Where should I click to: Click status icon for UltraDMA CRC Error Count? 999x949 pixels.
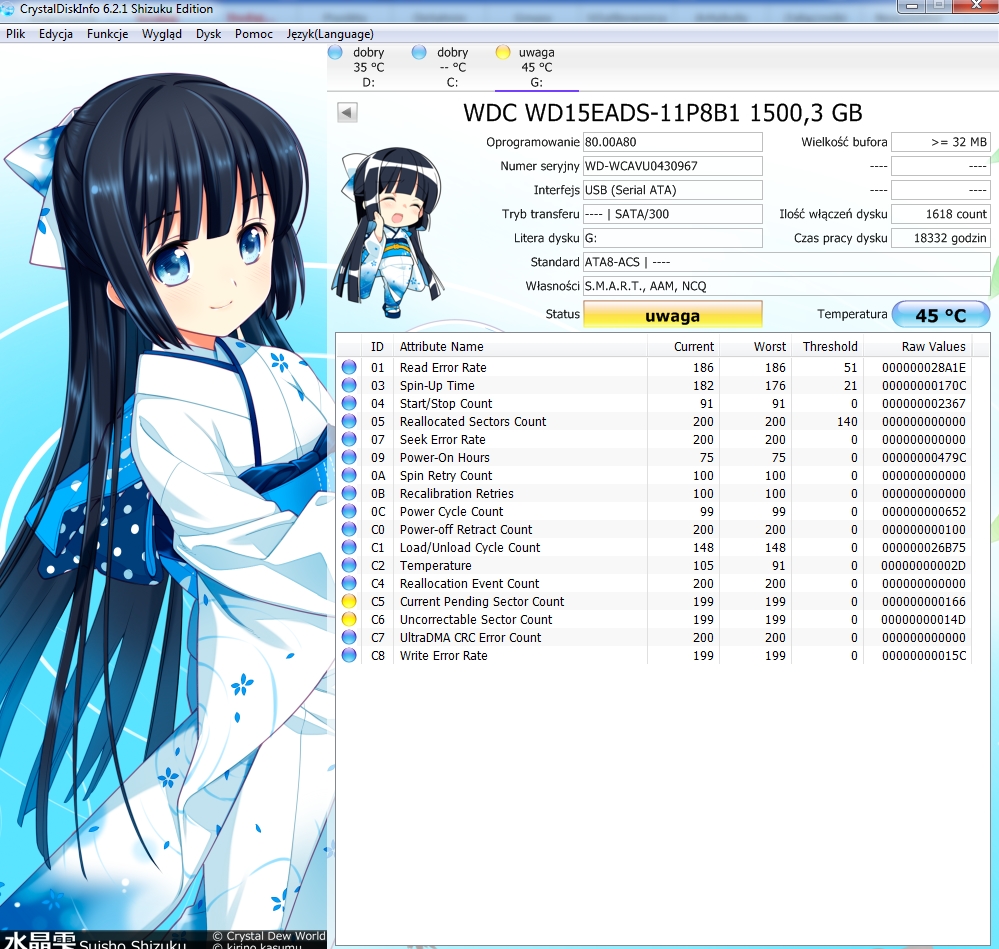[x=349, y=637]
